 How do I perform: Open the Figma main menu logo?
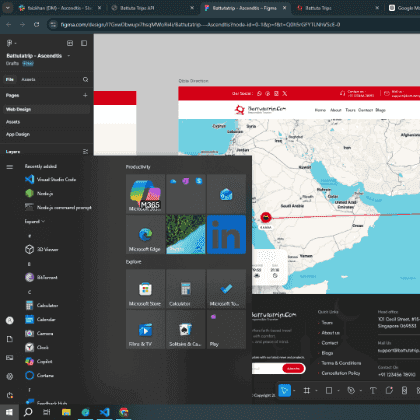(x=10, y=43)
